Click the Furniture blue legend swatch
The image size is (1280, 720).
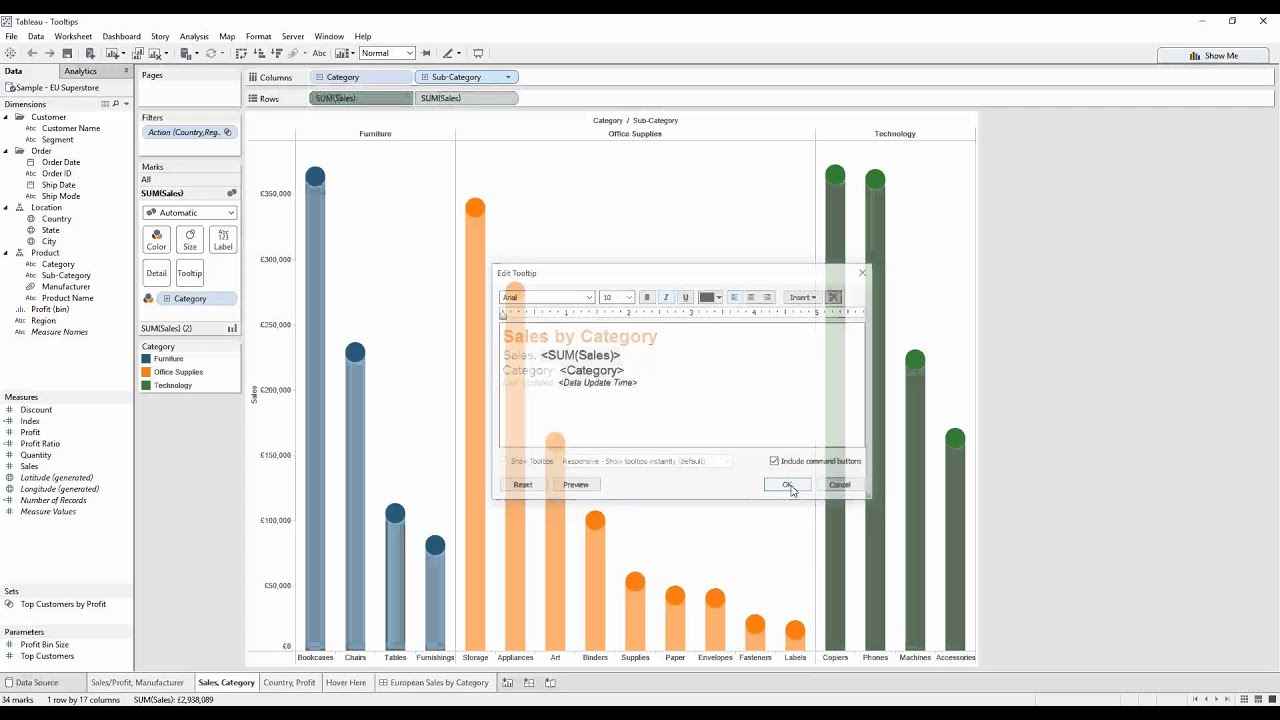tap(146, 359)
